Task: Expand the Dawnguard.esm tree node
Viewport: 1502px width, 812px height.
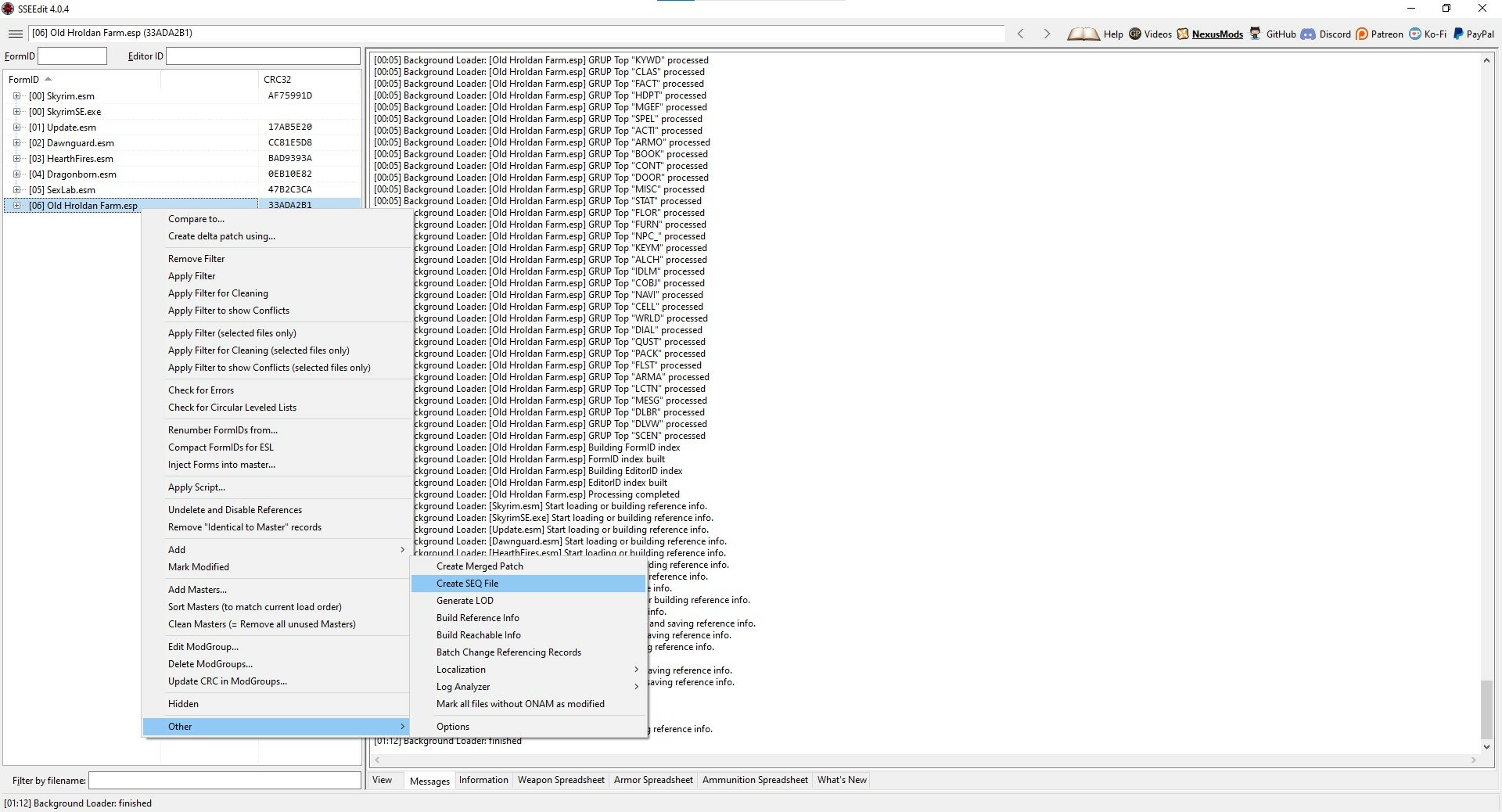Action: click(16, 143)
